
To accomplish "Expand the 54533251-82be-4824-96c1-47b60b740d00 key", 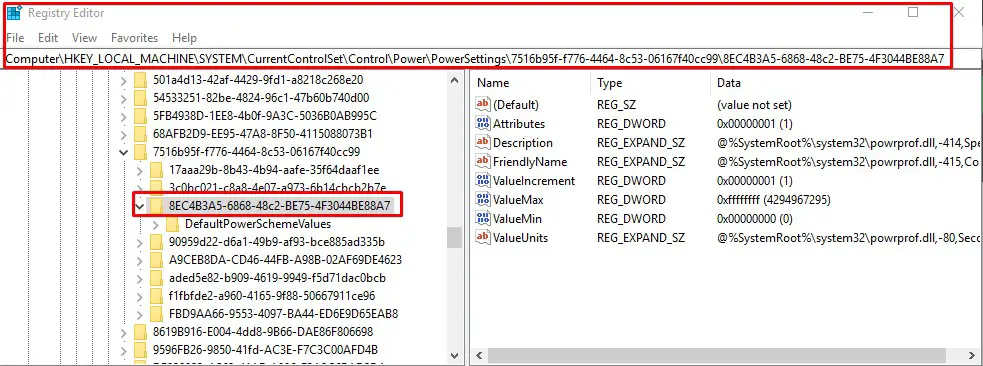I will coord(124,98).
